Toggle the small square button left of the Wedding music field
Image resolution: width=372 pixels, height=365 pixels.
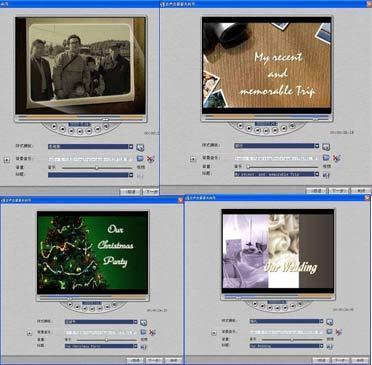pos(214,332)
